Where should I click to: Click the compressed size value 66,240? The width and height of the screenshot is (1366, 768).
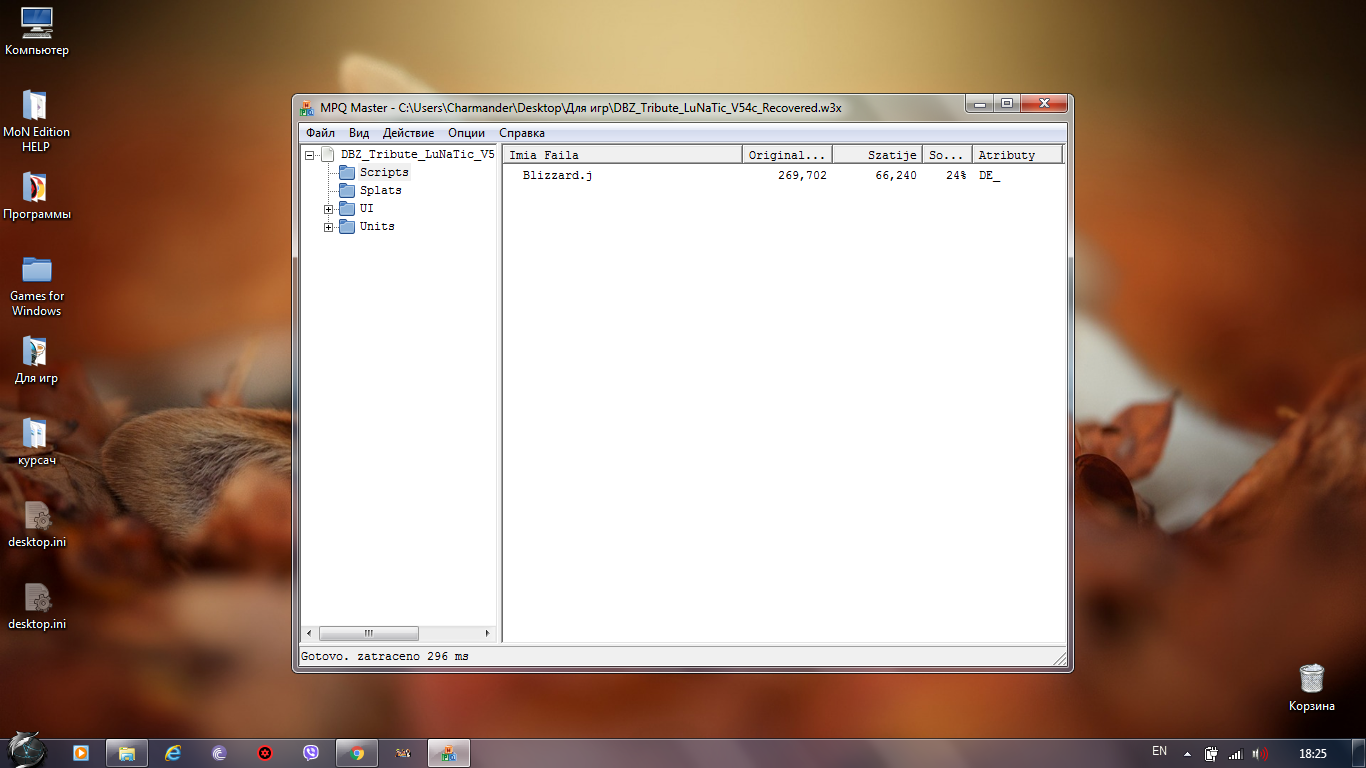(896, 176)
